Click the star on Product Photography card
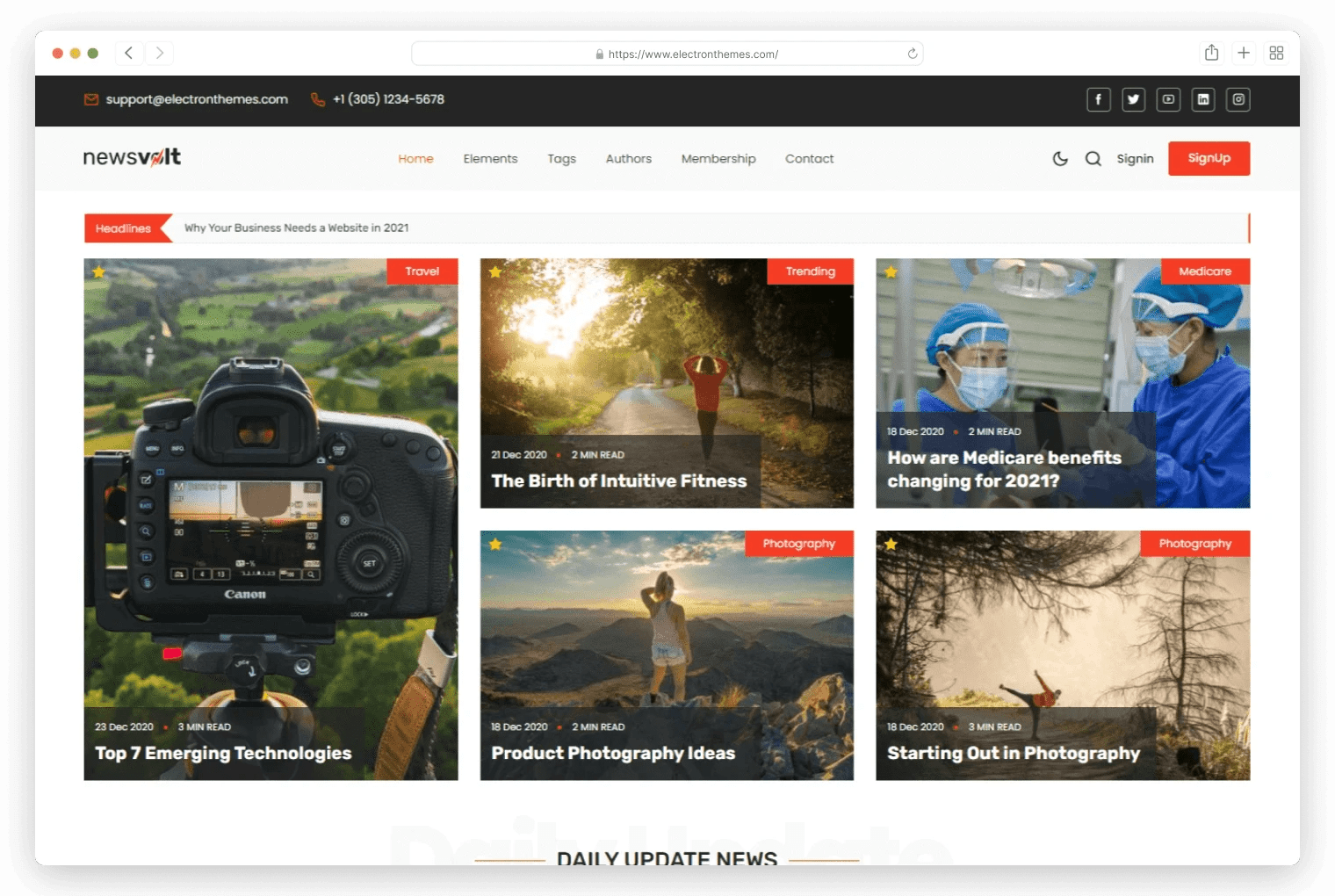The image size is (1335, 896). [495, 545]
